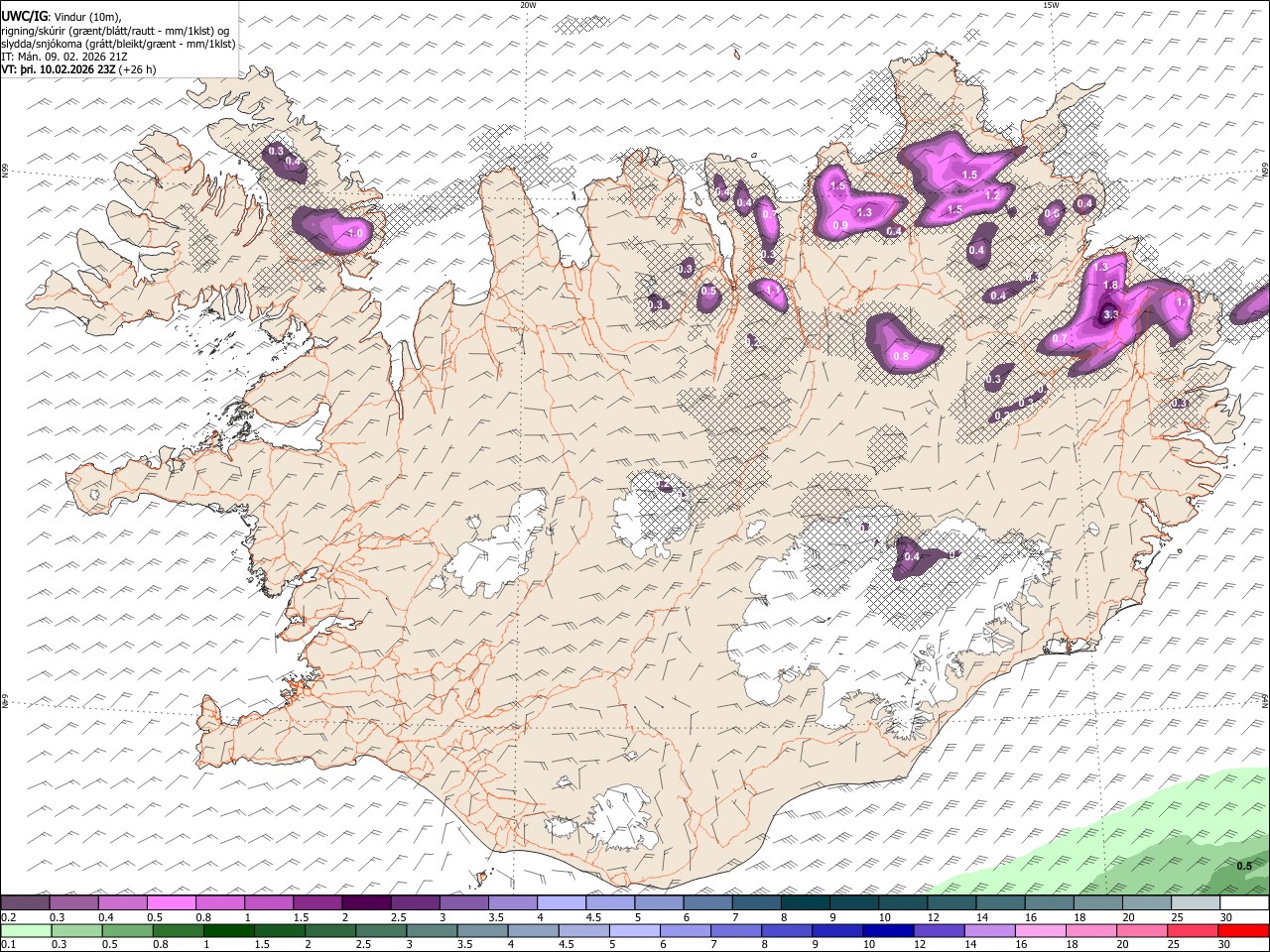Click the 3.3 precipitation value on map

1110,315
